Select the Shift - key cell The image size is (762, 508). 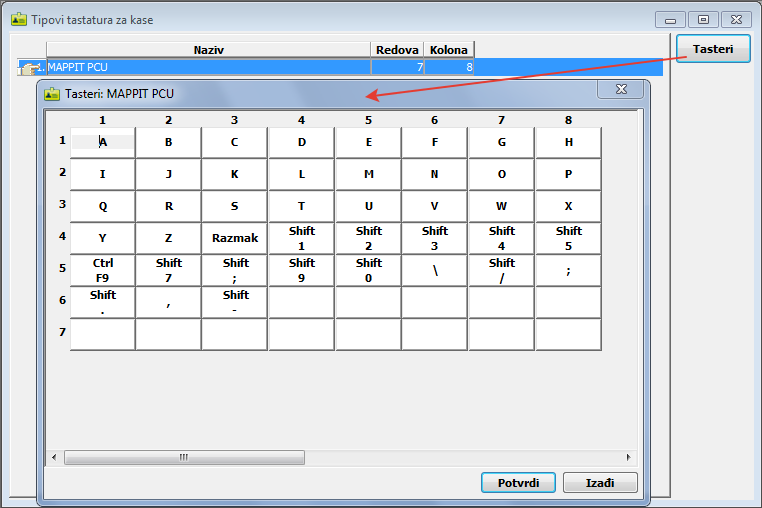point(234,302)
